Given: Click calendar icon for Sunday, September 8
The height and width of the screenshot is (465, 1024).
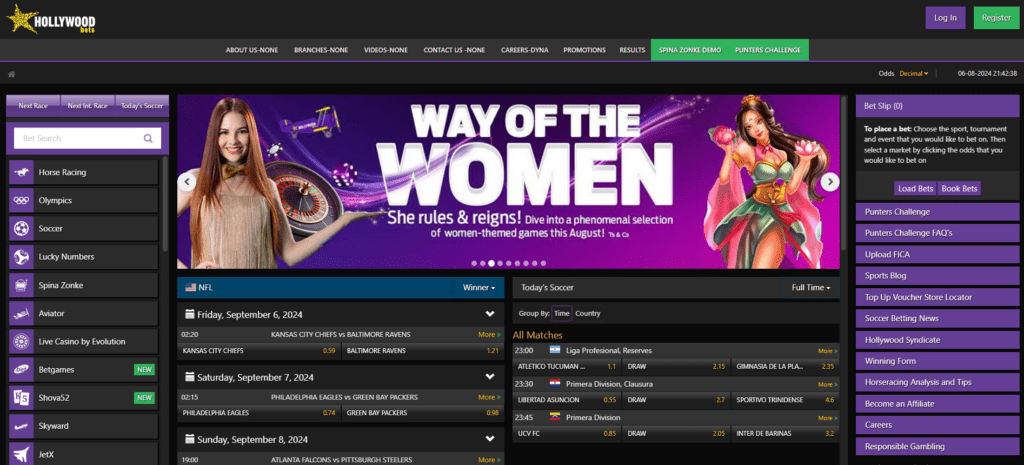Looking at the screenshot, I should (190, 440).
